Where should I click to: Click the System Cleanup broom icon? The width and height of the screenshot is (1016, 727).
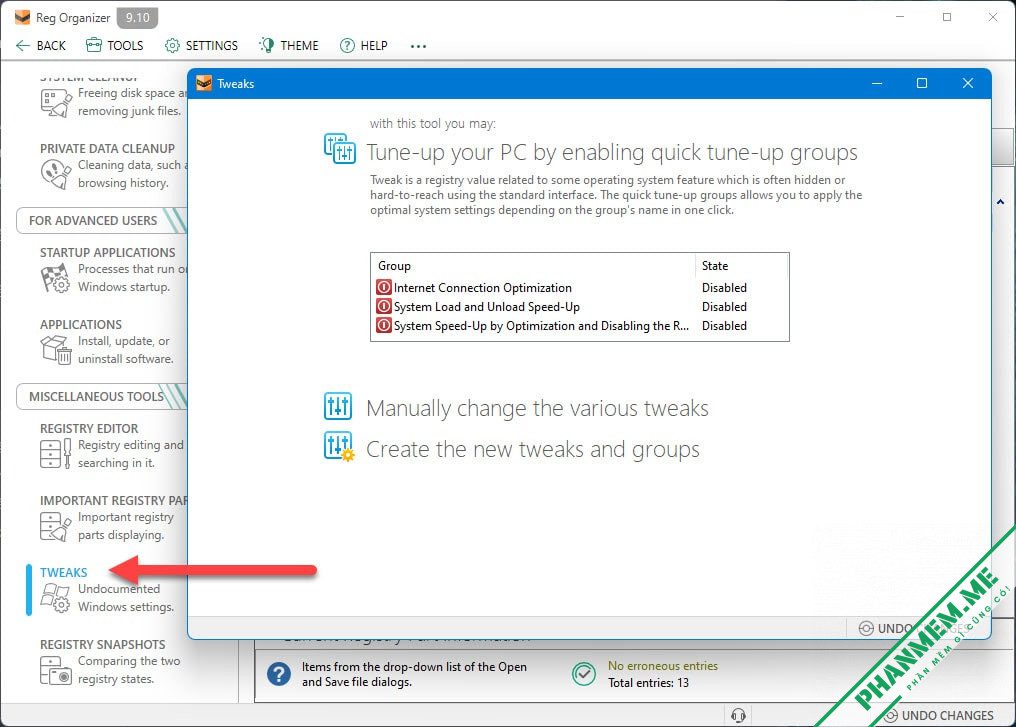[56, 103]
